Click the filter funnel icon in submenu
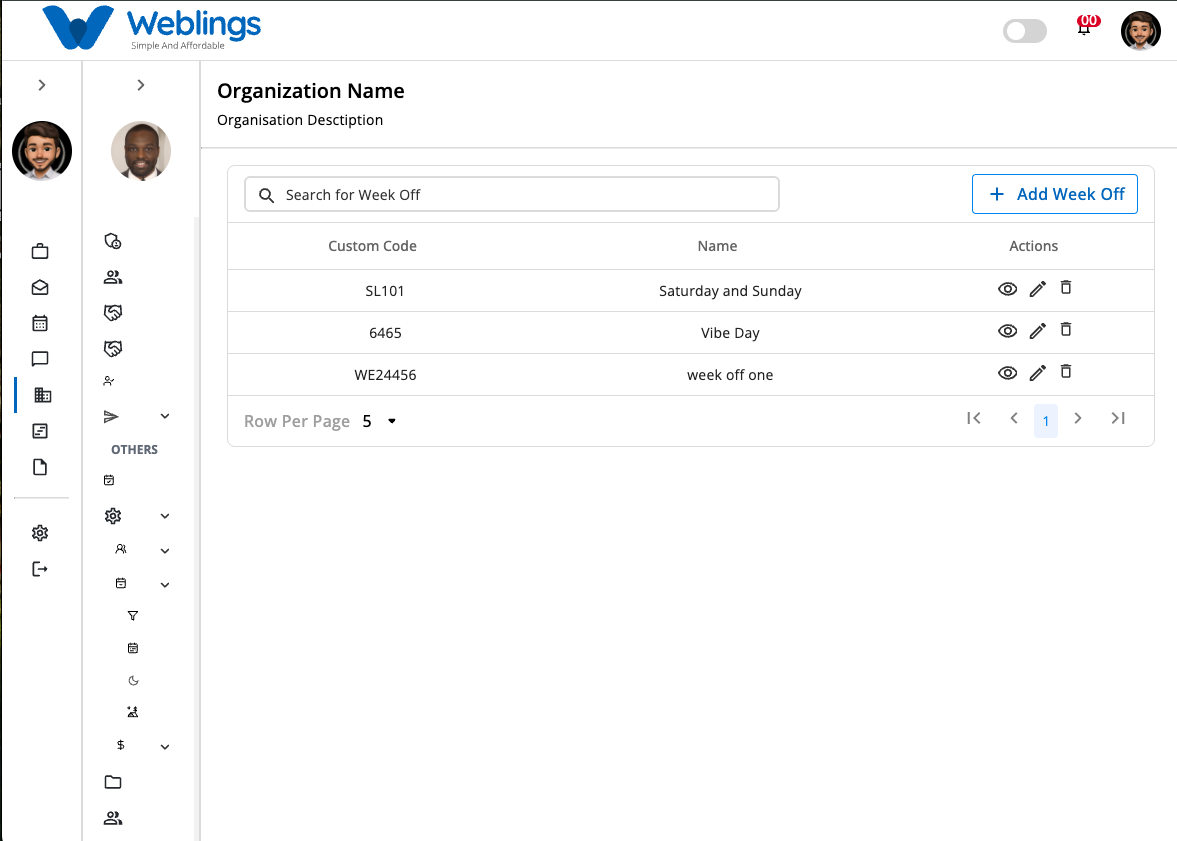This screenshot has width=1177, height=841. (x=133, y=616)
